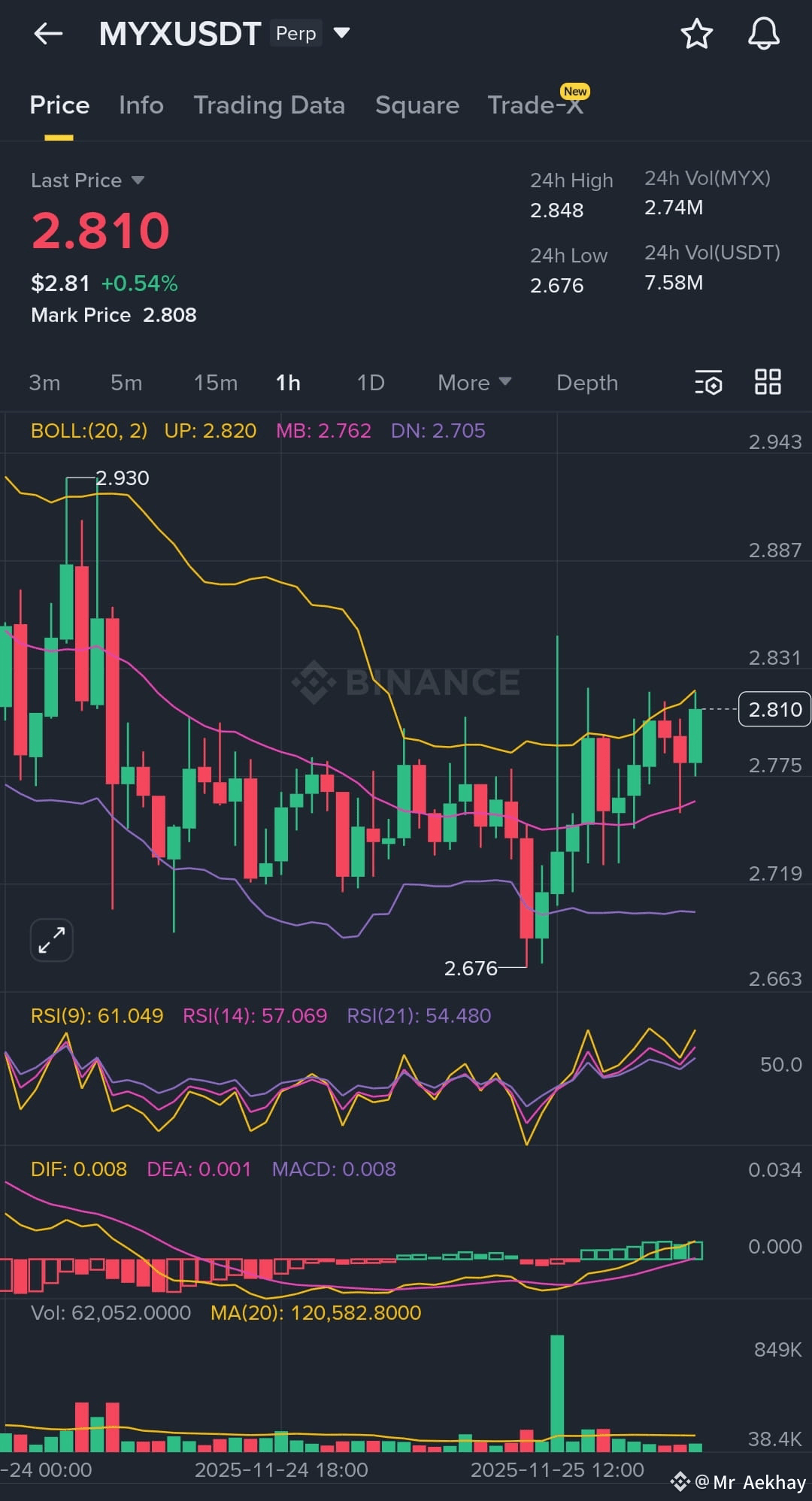Switch to the Price tab

(x=59, y=105)
